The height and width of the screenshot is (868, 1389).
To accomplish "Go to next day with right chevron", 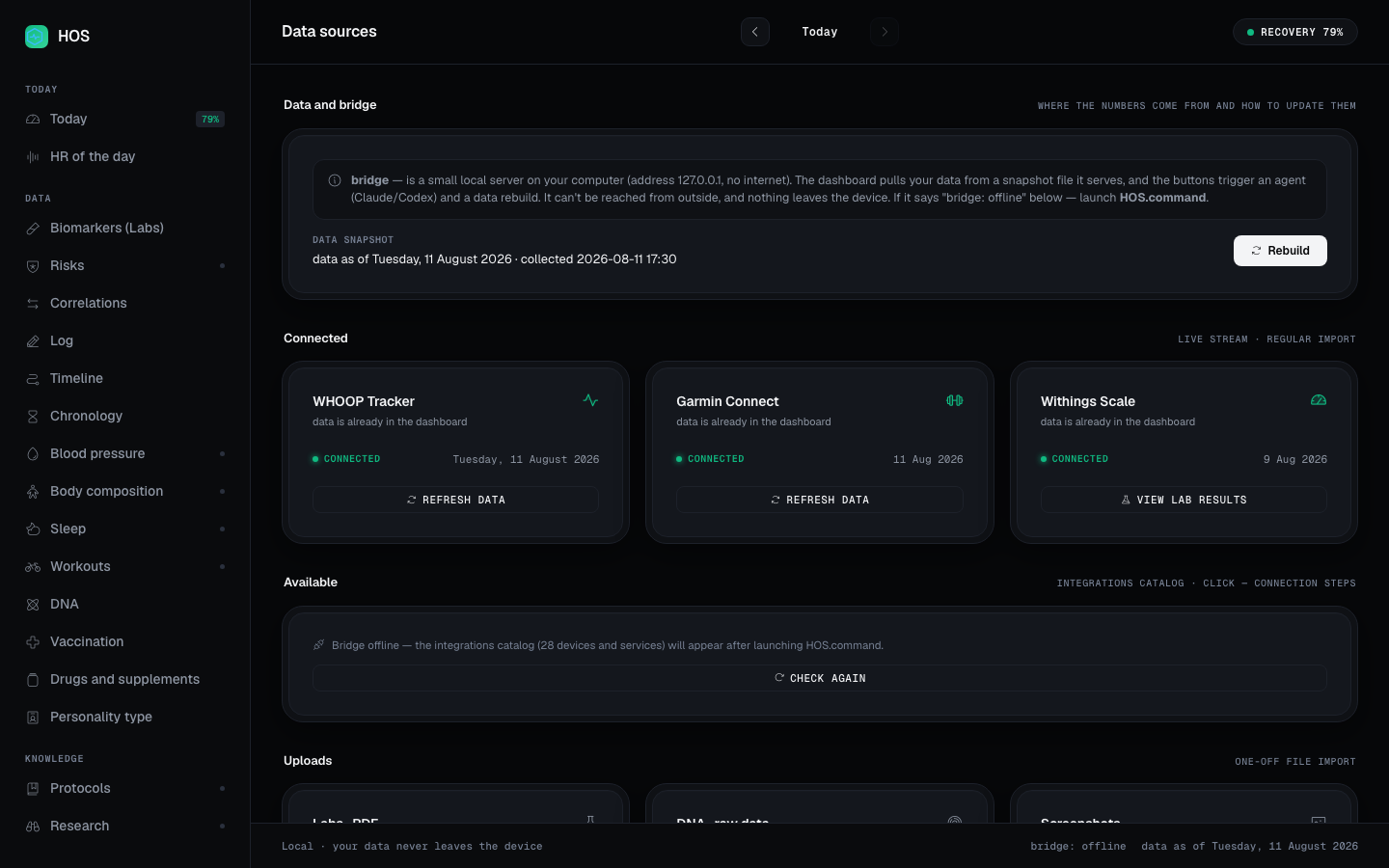I will point(885,32).
